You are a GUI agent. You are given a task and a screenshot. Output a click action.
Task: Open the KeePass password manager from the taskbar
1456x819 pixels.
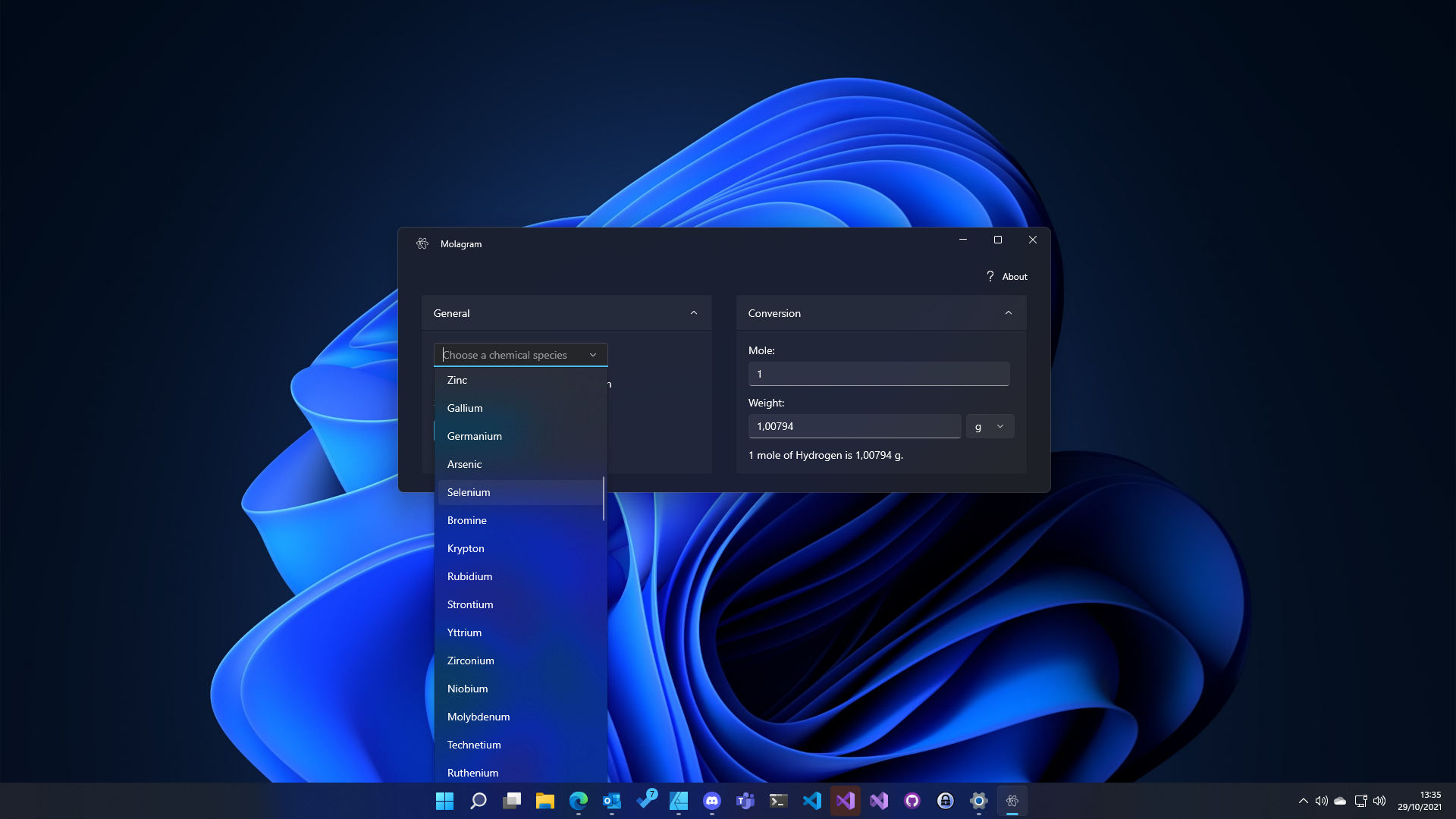click(x=946, y=801)
